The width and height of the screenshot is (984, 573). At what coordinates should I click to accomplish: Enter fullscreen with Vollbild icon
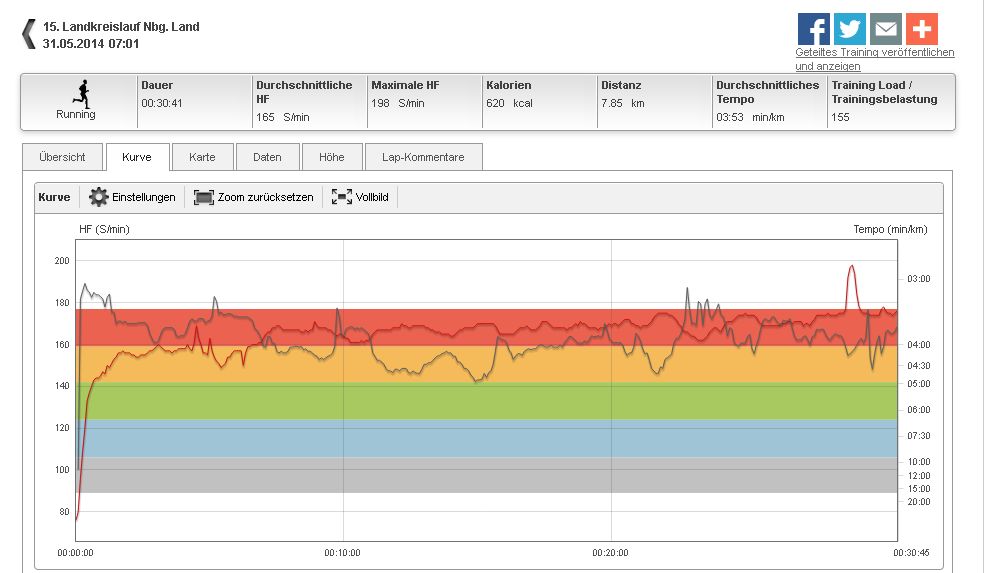click(x=342, y=197)
